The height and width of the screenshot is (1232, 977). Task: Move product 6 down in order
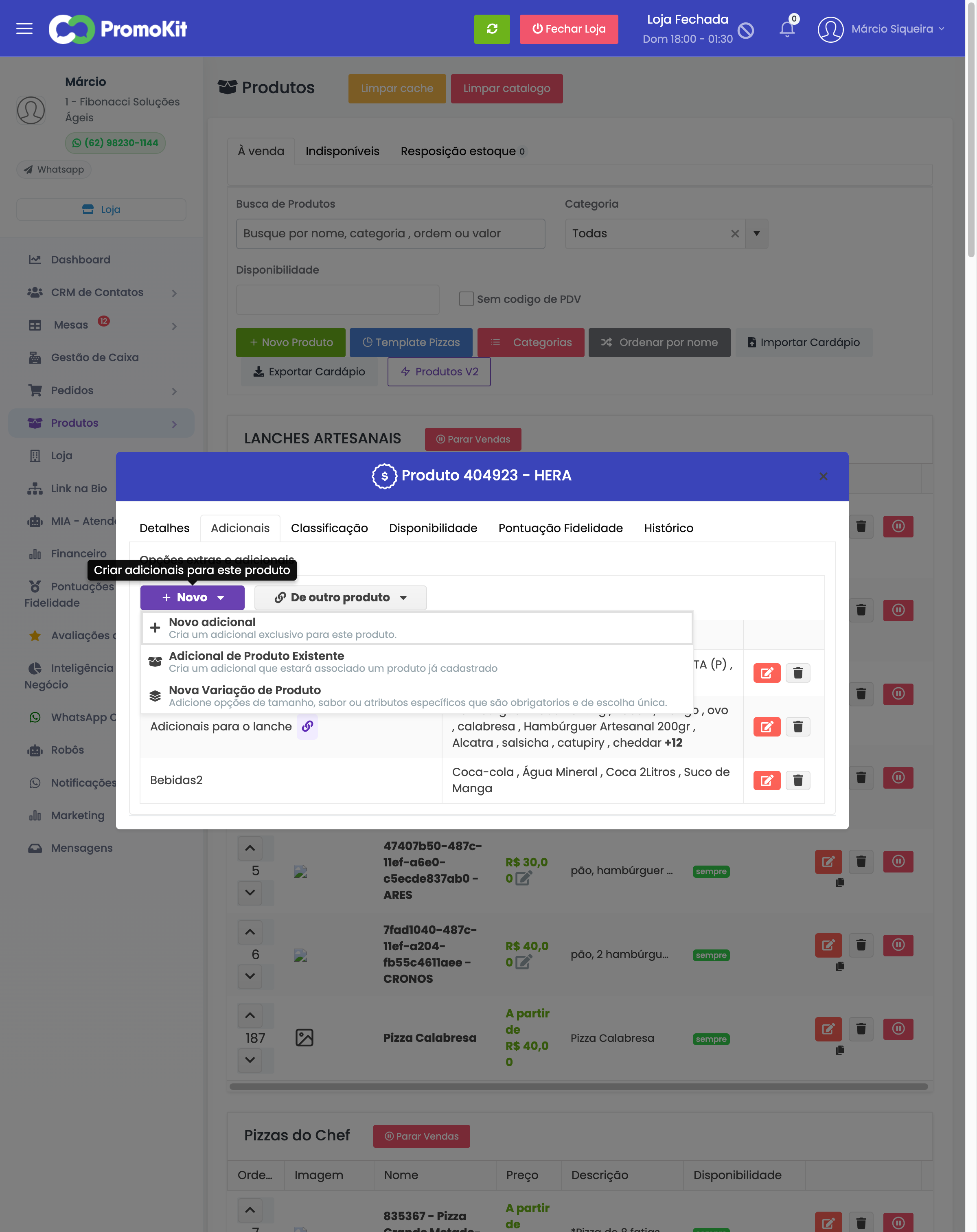pos(250,976)
